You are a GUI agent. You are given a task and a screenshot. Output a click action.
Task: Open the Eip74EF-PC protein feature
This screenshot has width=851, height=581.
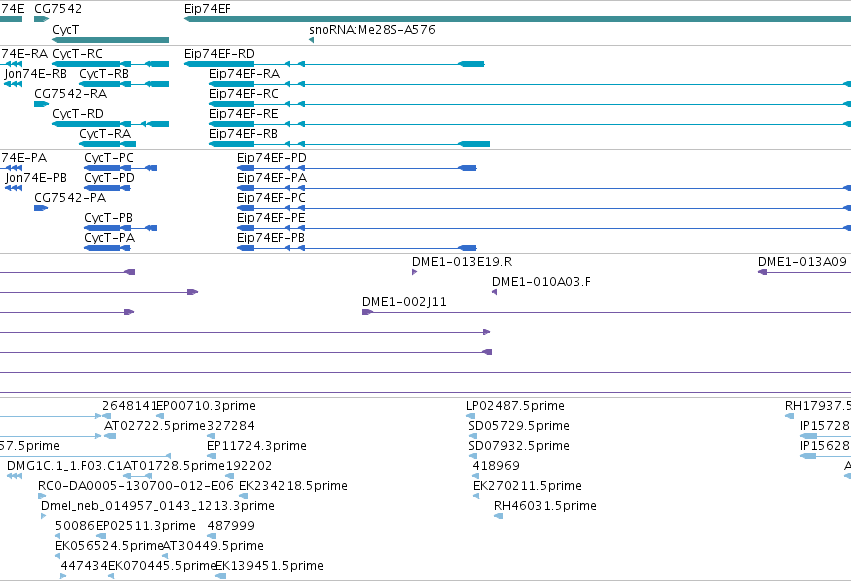[544, 208]
